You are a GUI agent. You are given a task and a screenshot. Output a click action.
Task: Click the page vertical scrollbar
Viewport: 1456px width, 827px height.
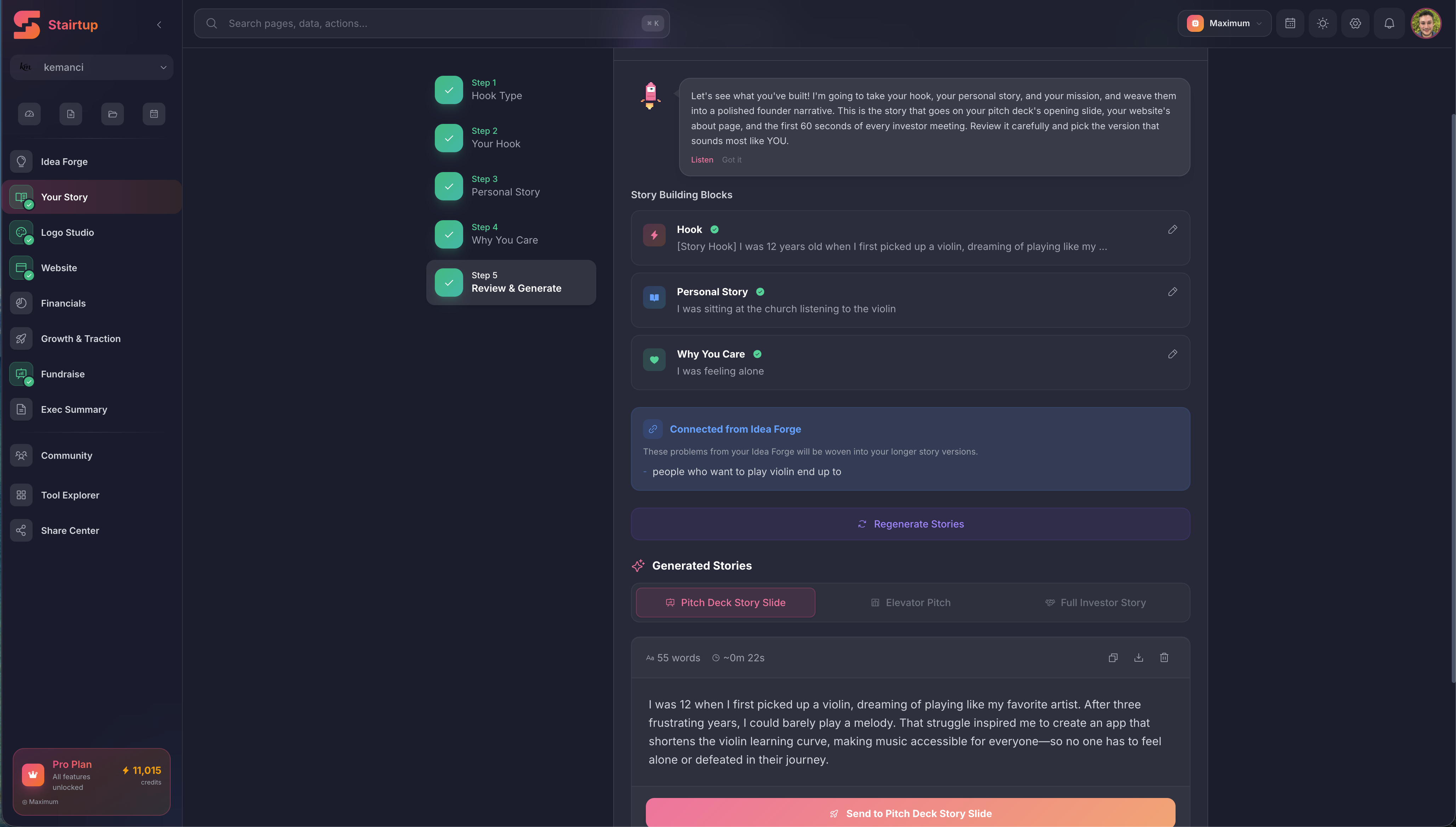1452,398
